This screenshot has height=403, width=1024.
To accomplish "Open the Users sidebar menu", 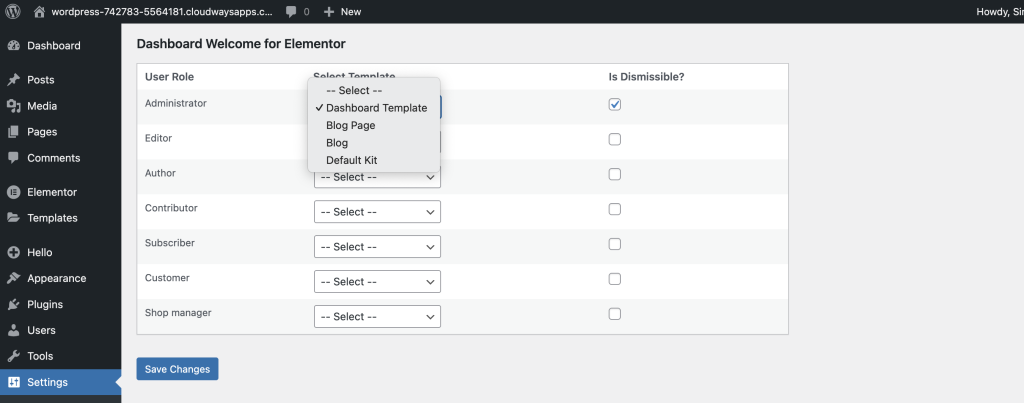I will pos(41,330).
